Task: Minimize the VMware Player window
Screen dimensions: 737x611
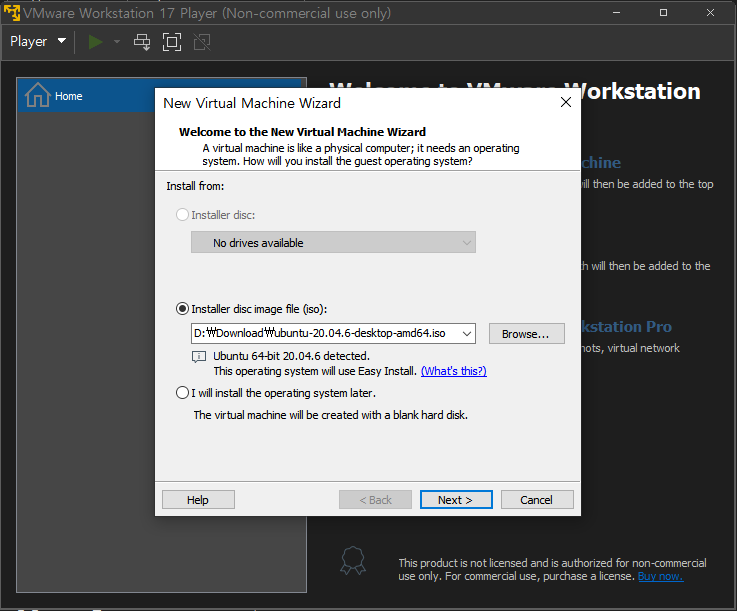Action: pyautogui.click(x=617, y=13)
